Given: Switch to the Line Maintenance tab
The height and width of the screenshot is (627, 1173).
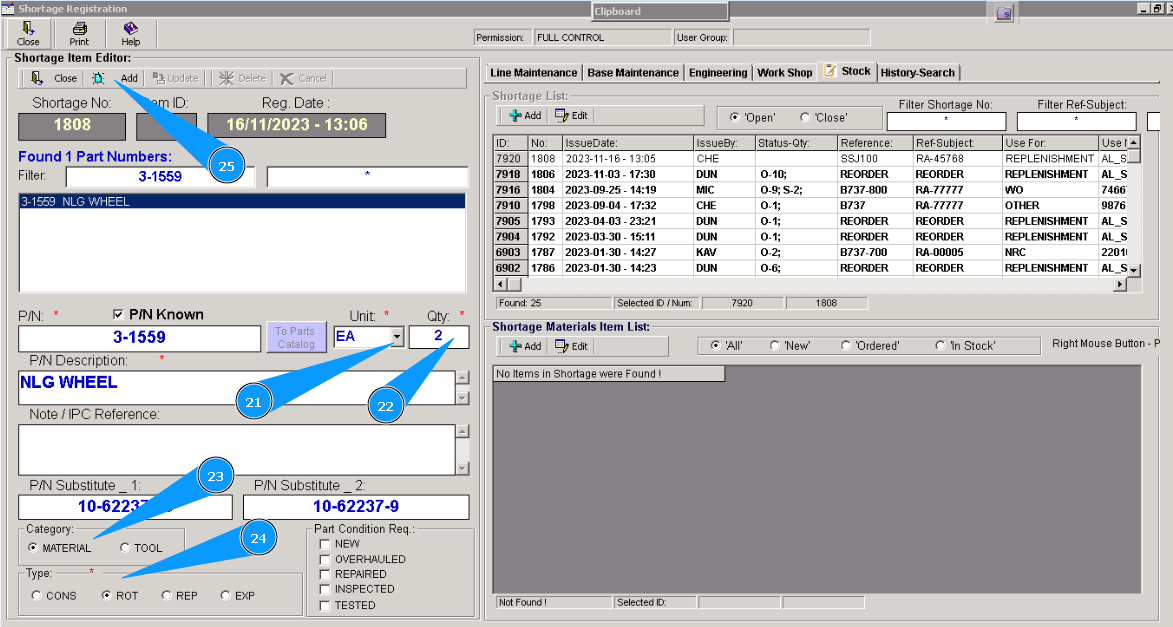Looking at the screenshot, I should coord(533,73).
